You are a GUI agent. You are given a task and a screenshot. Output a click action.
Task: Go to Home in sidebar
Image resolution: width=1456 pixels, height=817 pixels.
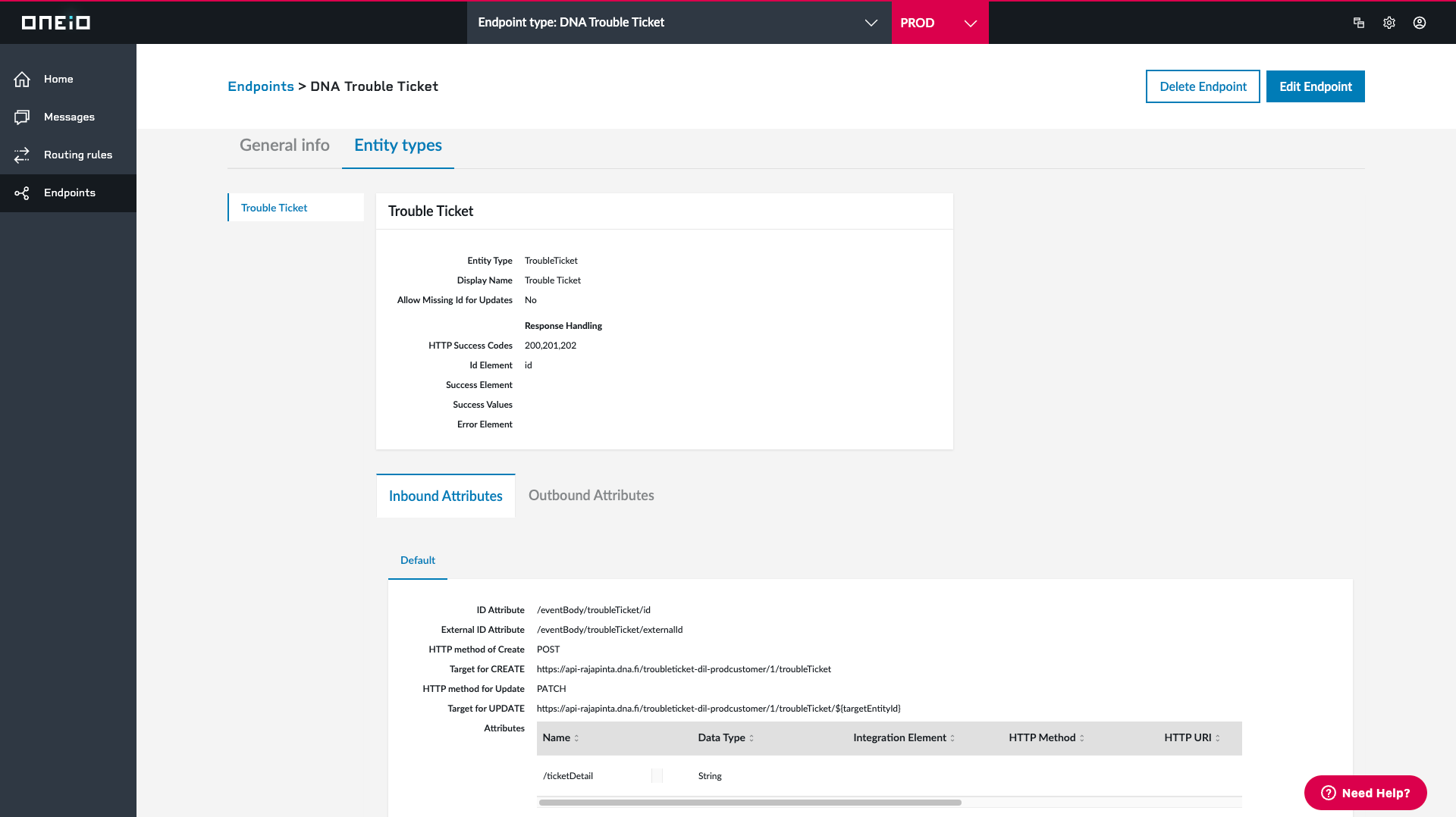pos(68,79)
